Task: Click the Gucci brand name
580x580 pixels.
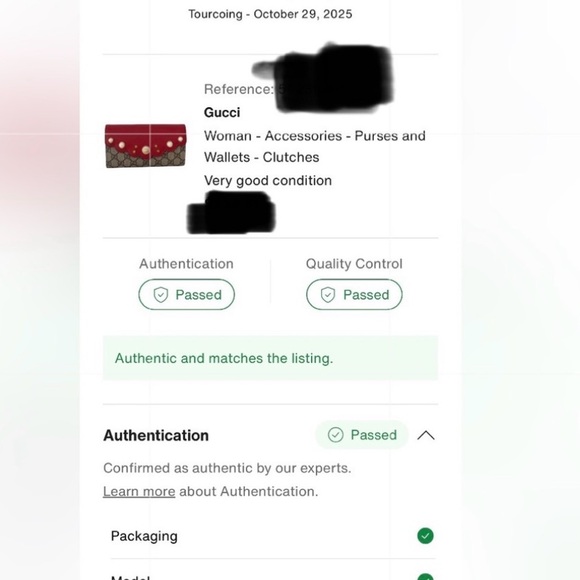Action: pyautogui.click(x=222, y=112)
